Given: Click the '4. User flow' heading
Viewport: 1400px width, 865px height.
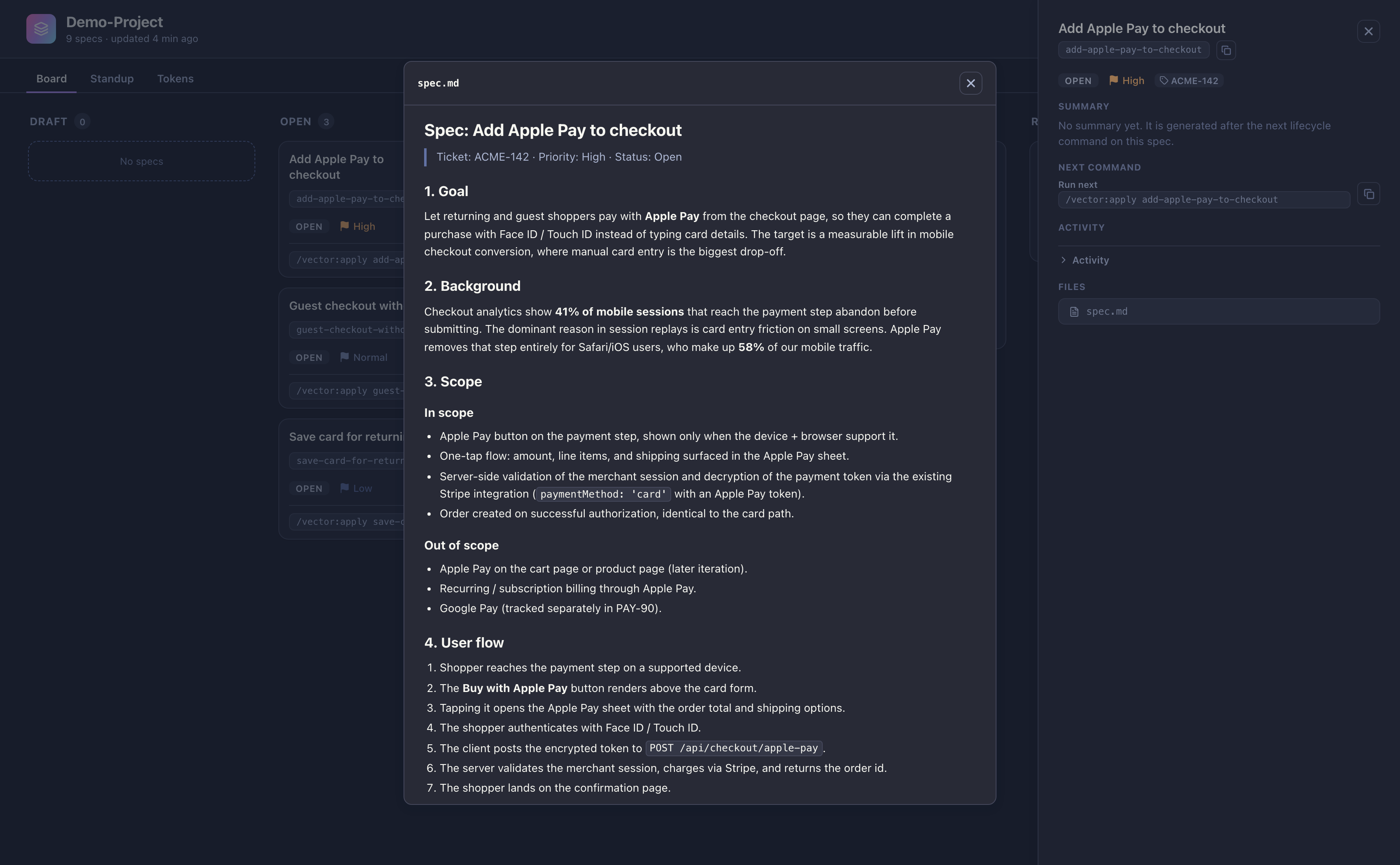Looking at the screenshot, I should tap(464, 643).
